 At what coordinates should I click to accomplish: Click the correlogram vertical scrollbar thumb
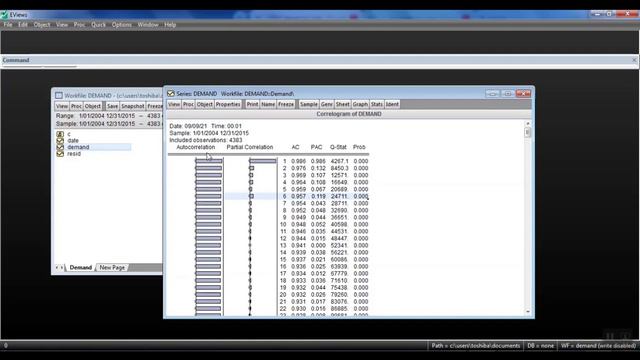click(x=528, y=133)
